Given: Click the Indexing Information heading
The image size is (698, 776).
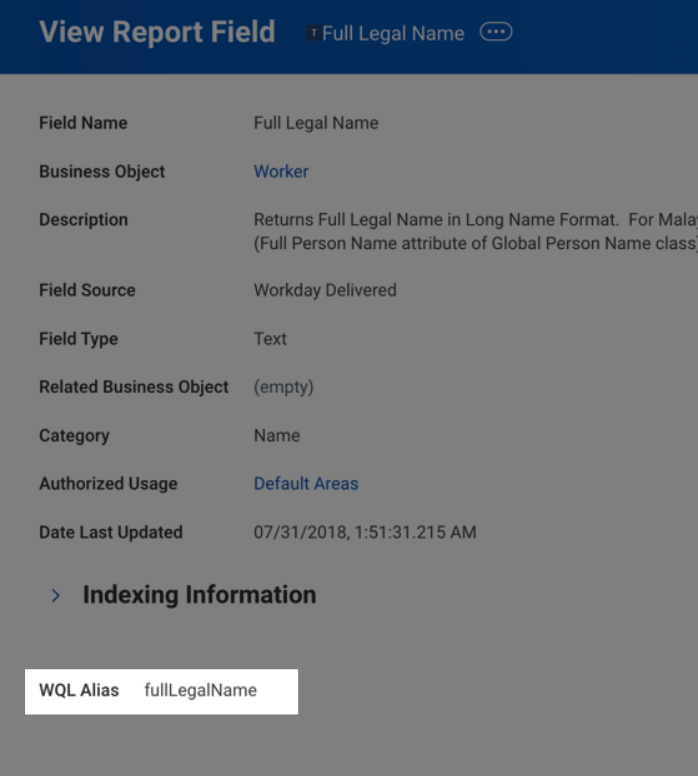Looking at the screenshot, I should [x=199, y=594].
